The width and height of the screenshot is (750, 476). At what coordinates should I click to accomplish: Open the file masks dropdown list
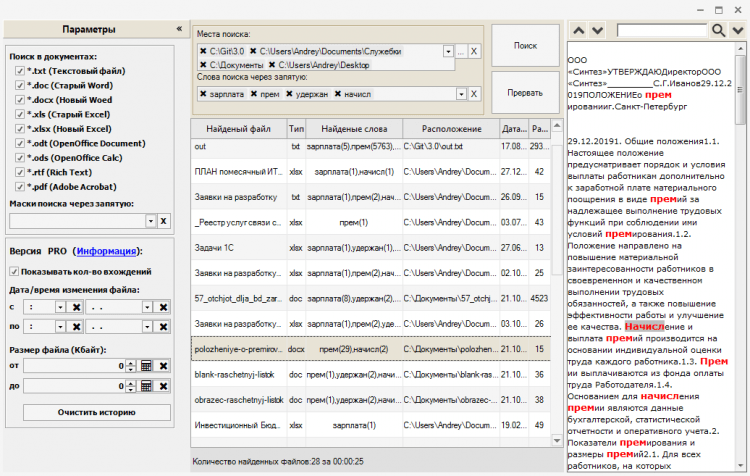pos(150,220)
